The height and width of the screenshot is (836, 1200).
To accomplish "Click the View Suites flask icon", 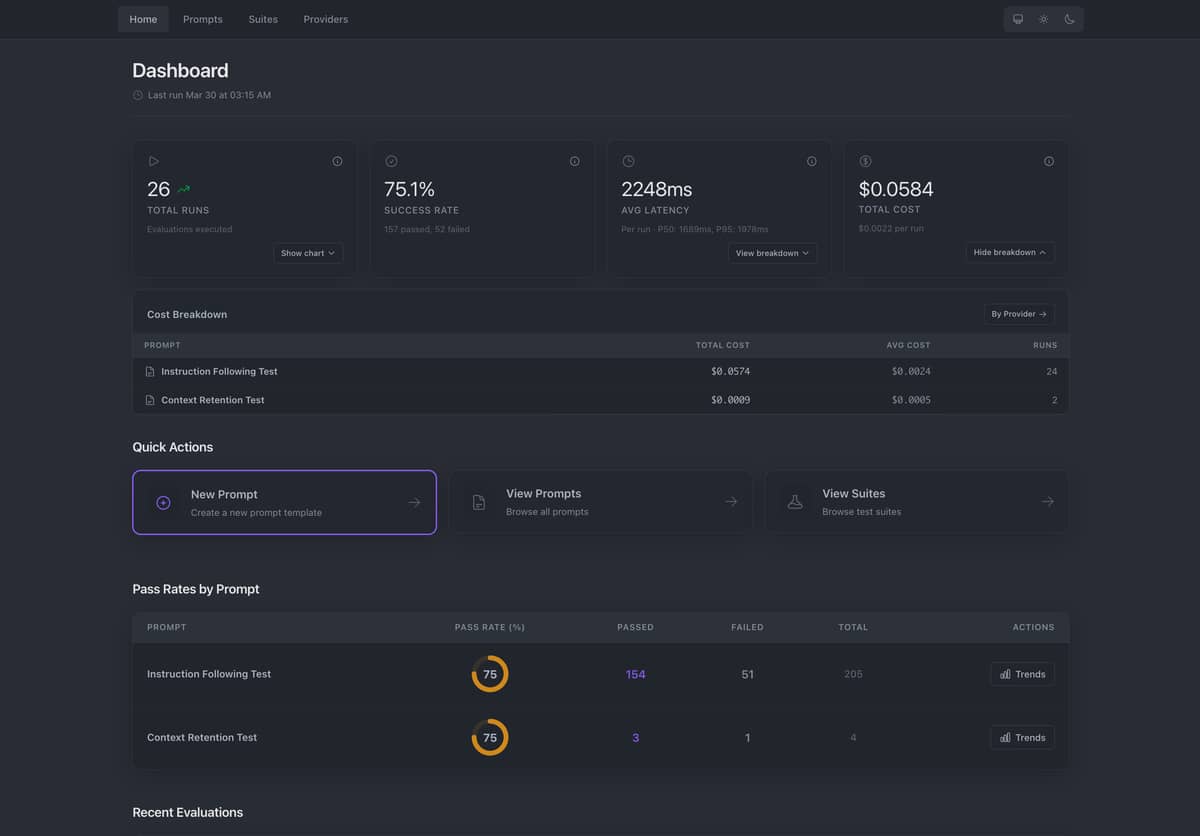I will coord(795,502).
